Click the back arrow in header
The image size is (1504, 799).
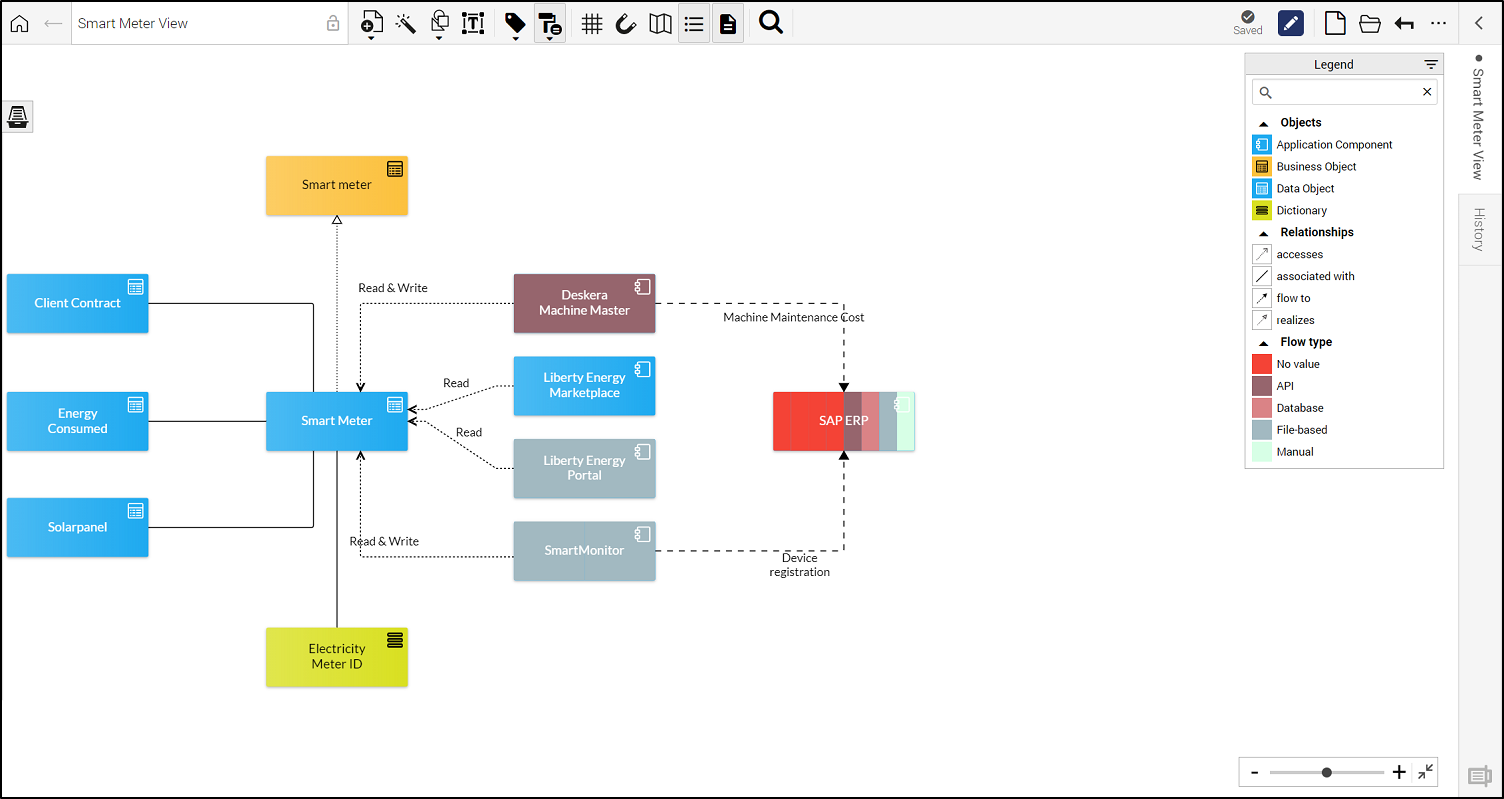point(53,23)
